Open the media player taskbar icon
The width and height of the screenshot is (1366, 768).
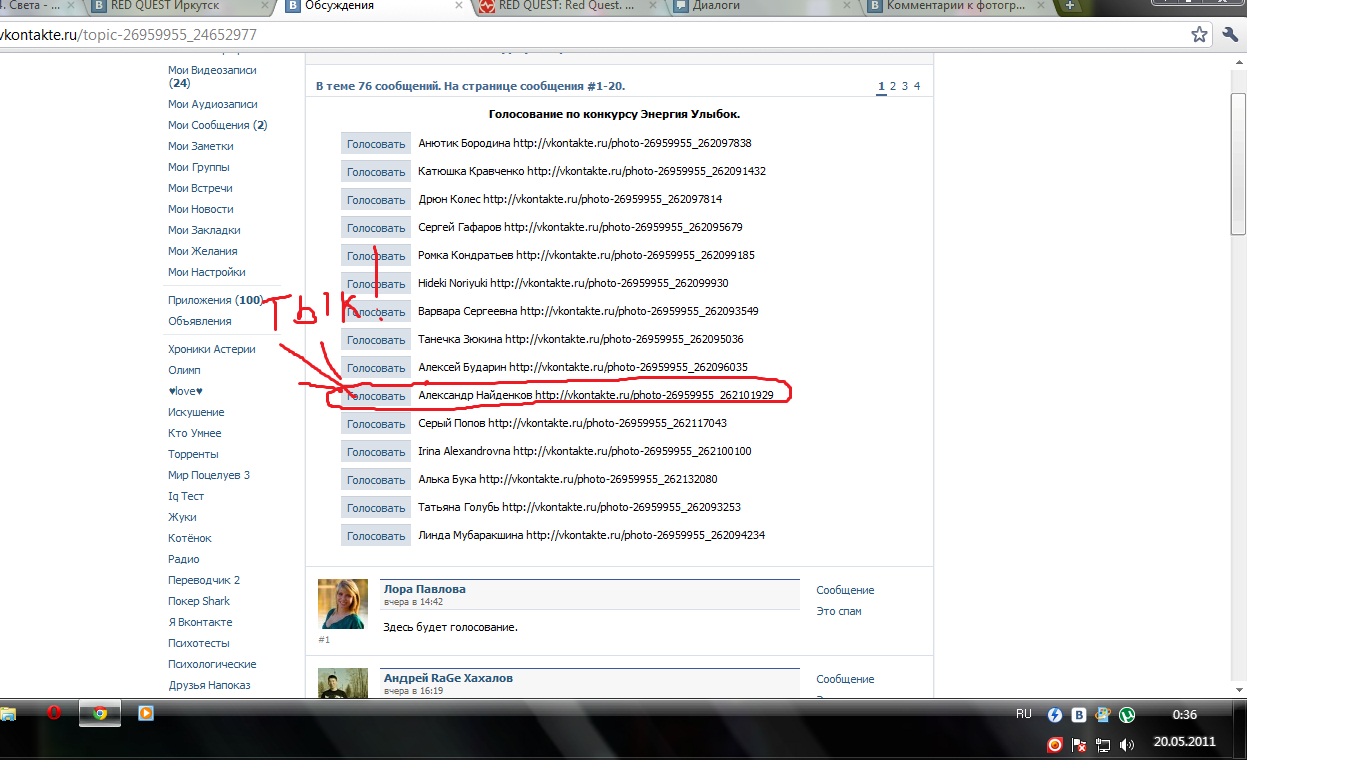(x=146, y=713)
